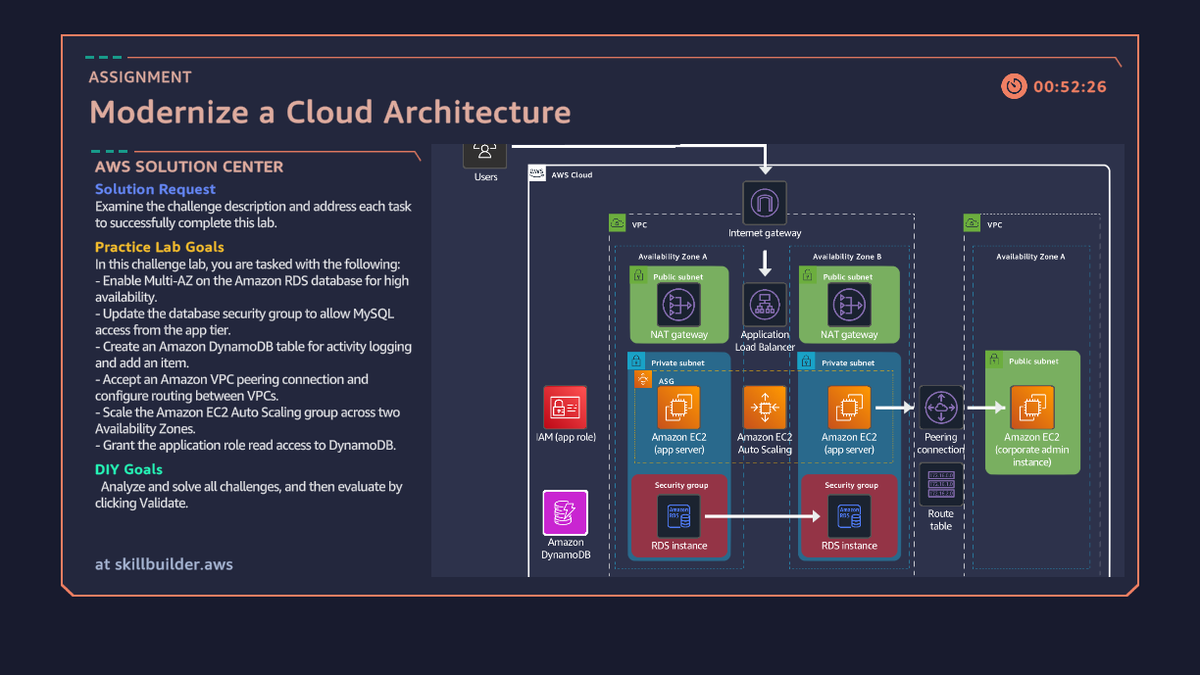This screenshot has width=1200, height=675.
Task: Click the 00:52:26 countdown timer text
Action: click(x=1070, y=87)
